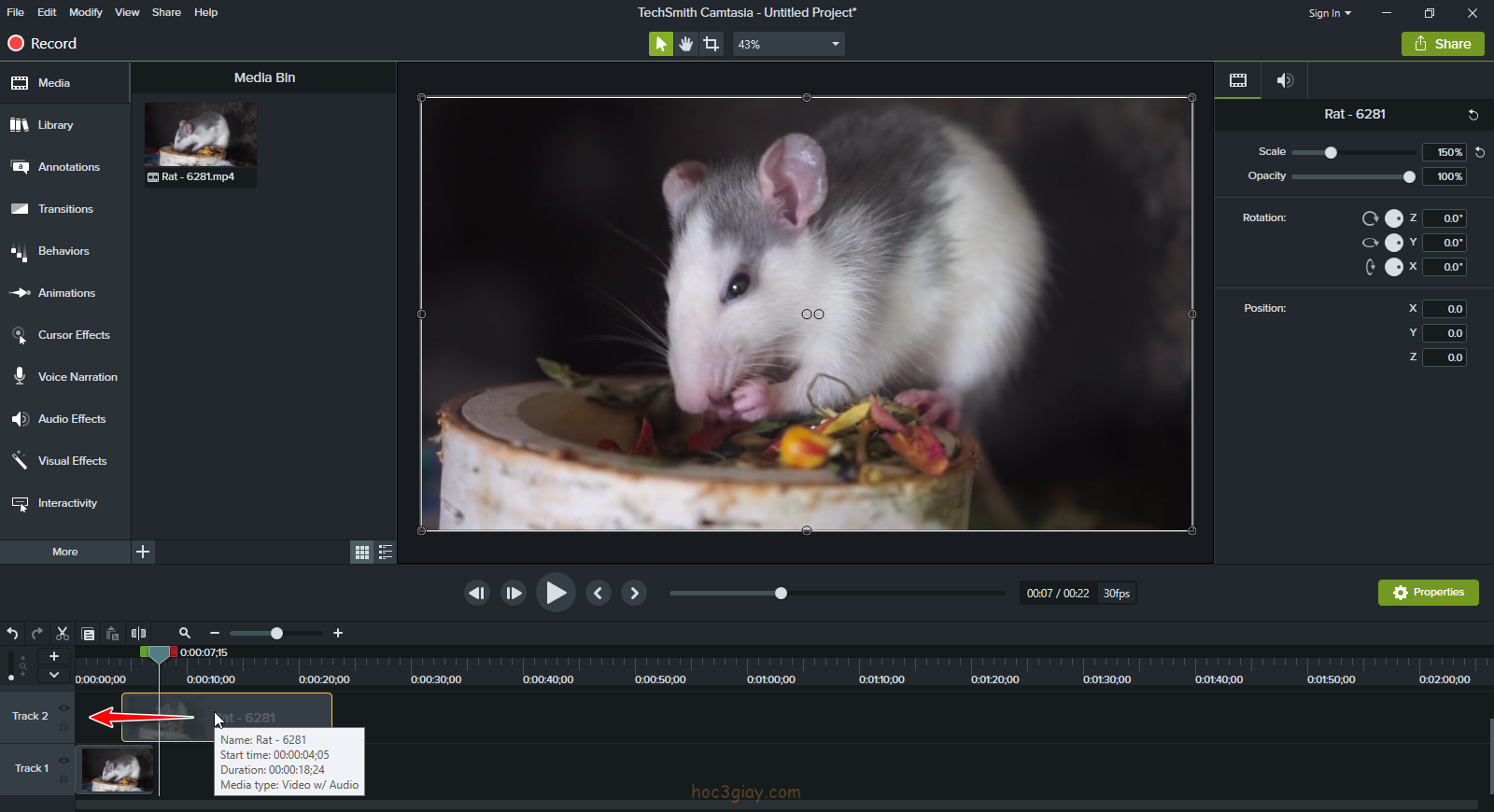
Task: Expand the track options chevron below add-track
Action: (54, 675)
